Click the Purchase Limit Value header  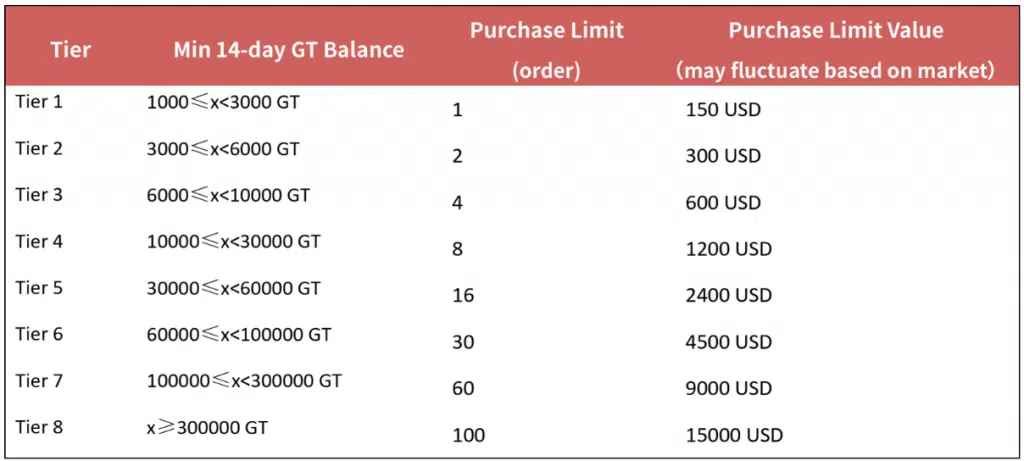point(835,50)
